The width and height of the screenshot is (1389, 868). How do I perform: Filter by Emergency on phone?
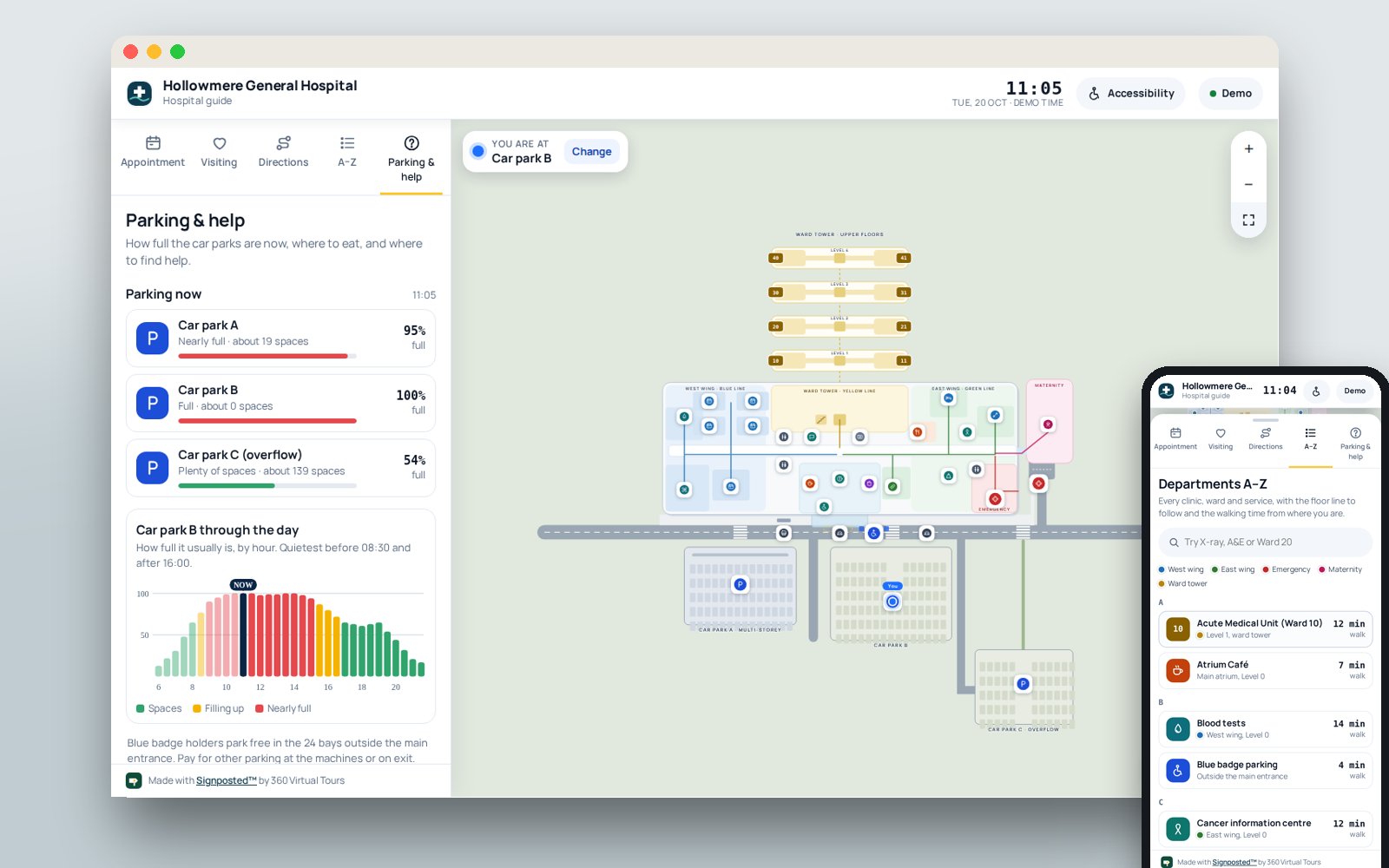tap(1287, 569)
